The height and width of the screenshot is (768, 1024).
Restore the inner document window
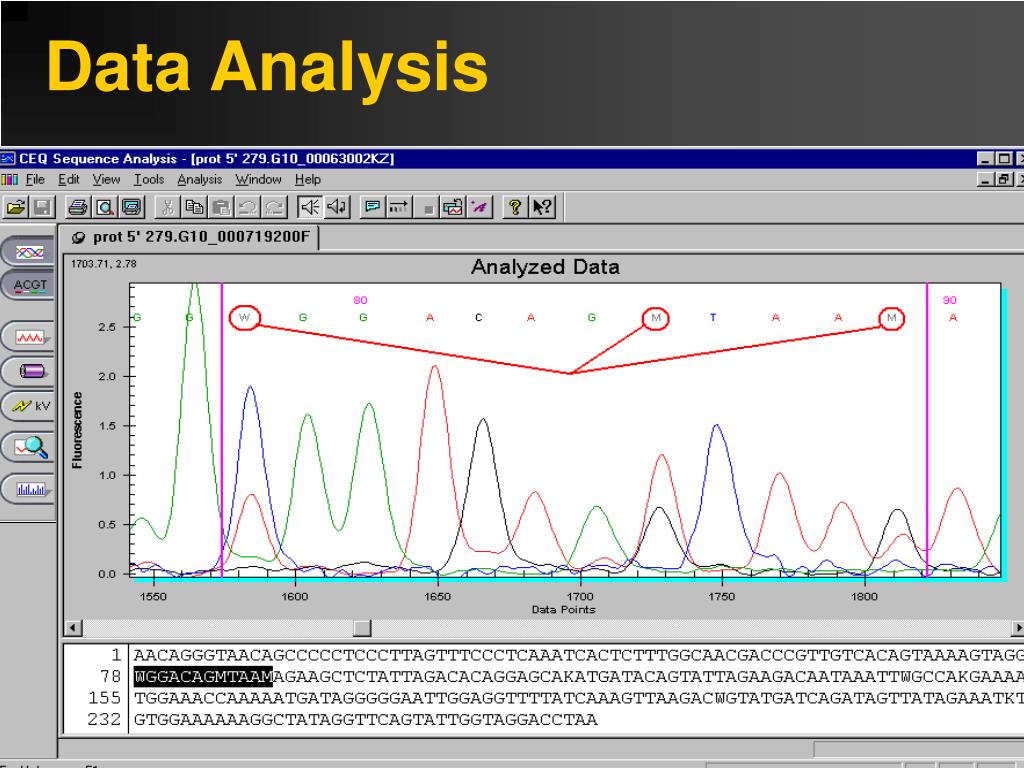[1004, 179]
